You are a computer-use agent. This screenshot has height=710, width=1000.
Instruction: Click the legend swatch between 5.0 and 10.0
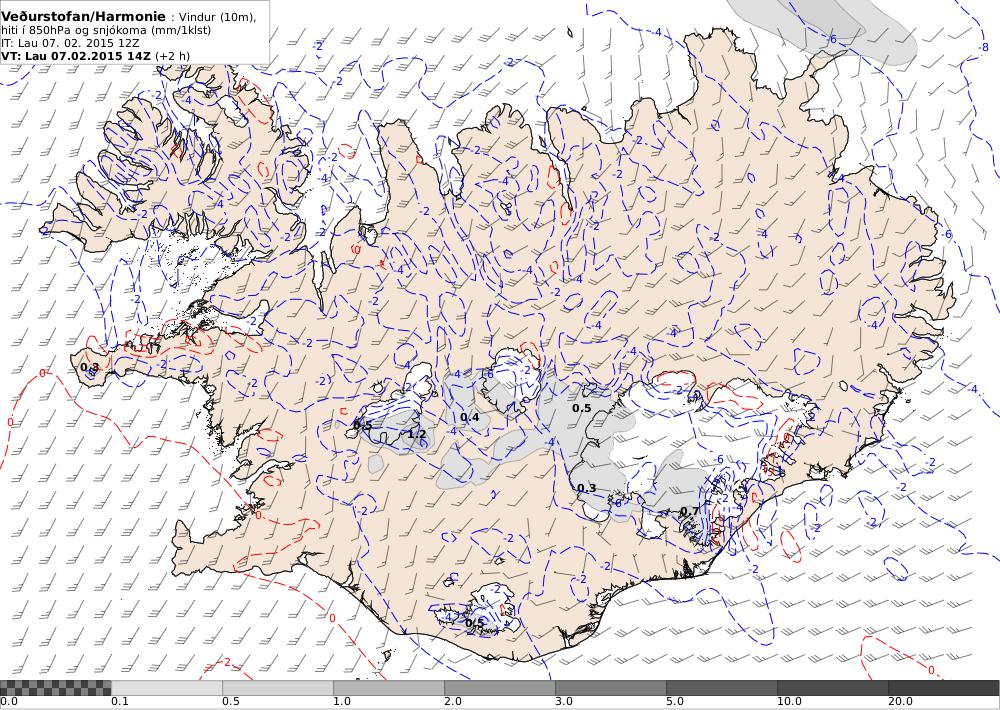point(721,688)
